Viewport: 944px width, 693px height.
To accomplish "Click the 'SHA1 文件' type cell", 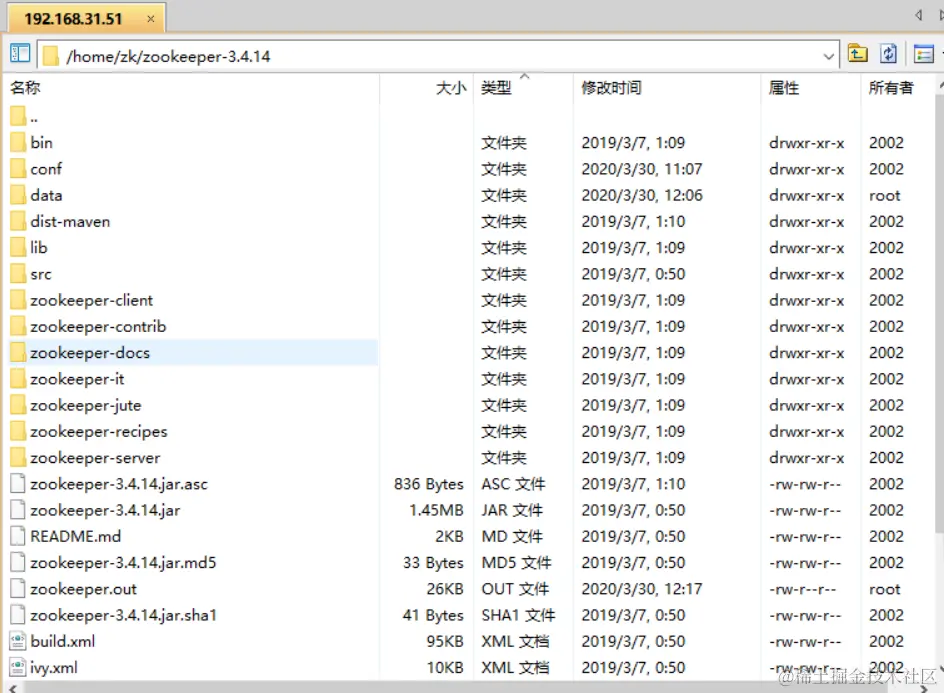I will (x=518, y=615).
